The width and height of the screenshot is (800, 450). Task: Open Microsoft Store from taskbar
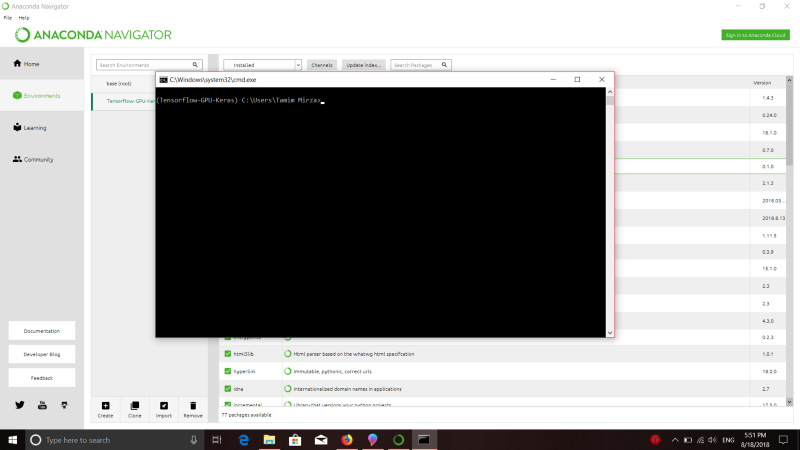(295, 440)
